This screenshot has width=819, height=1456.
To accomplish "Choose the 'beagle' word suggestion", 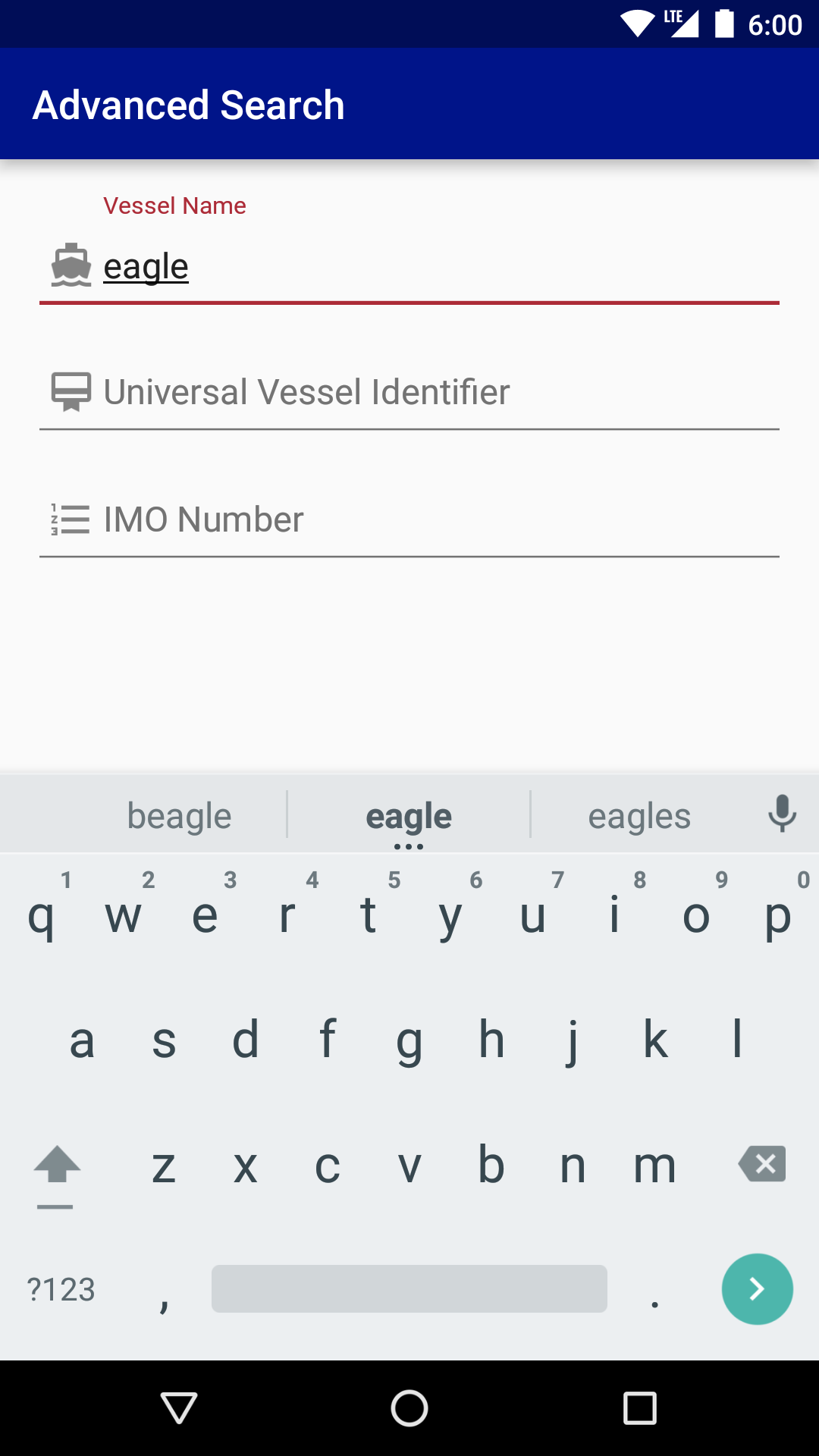I will pos(179,816).
